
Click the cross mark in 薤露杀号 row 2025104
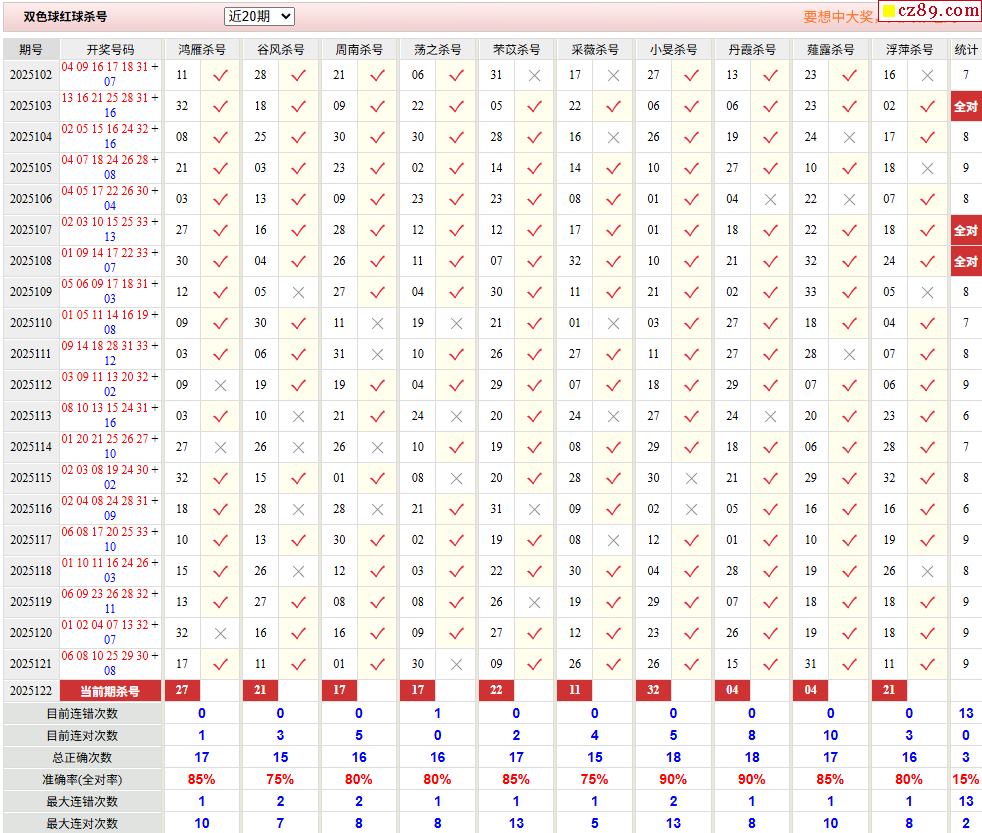849,137
